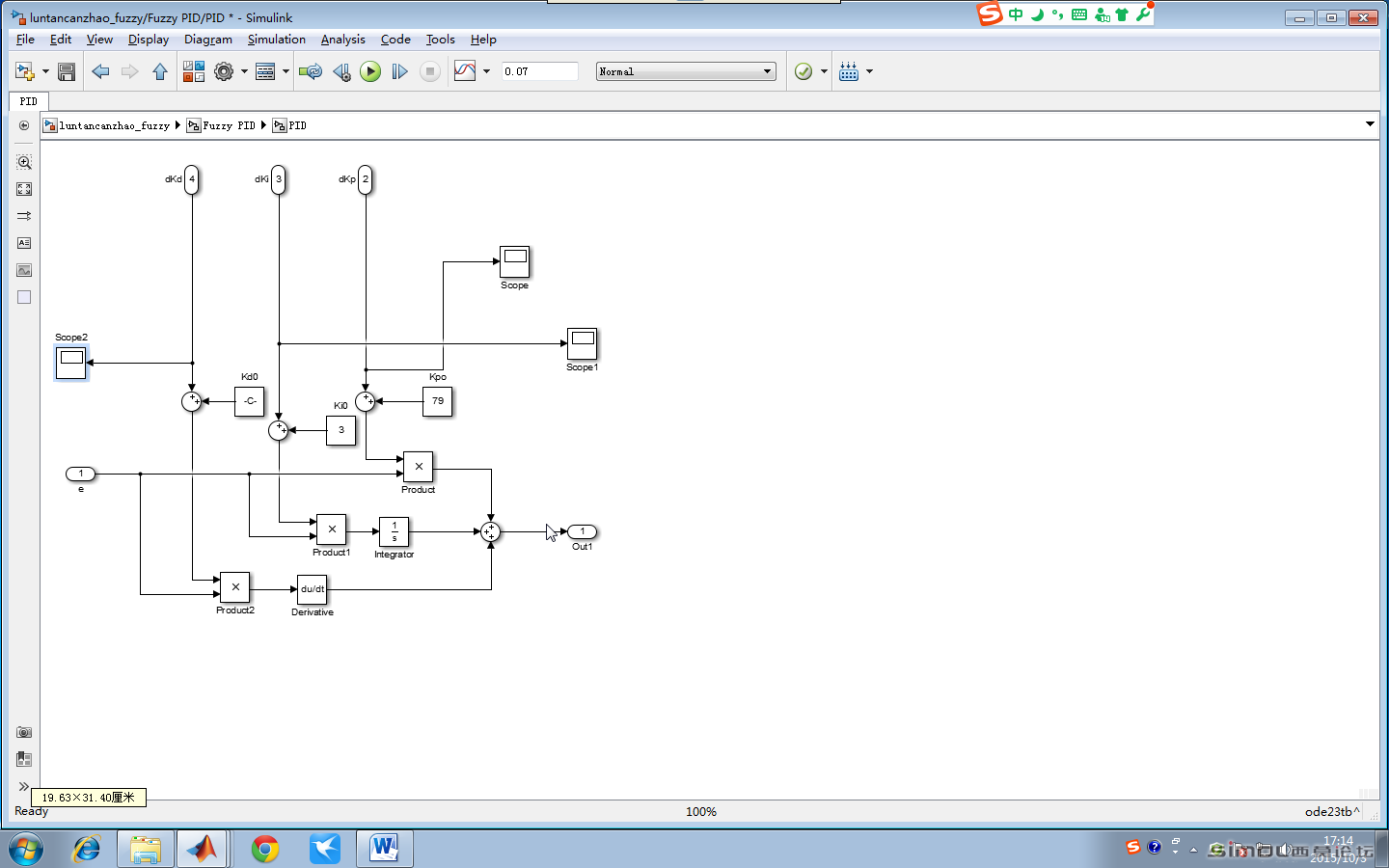Open the Analysis menu
Image resolution: width=1389 pixels, height=868 pixels.
coord(343,40)
